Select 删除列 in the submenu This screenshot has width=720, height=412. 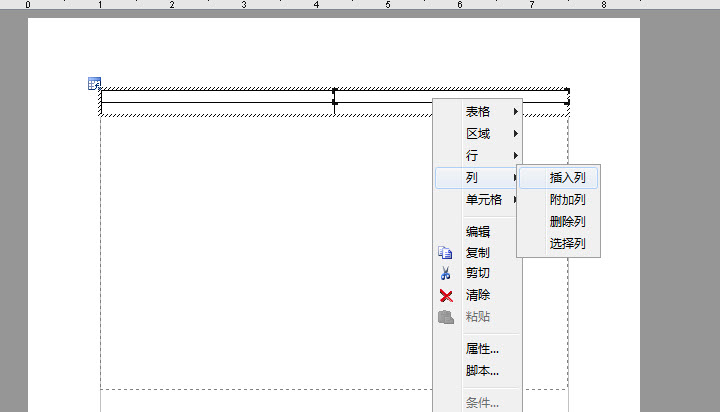559,222
